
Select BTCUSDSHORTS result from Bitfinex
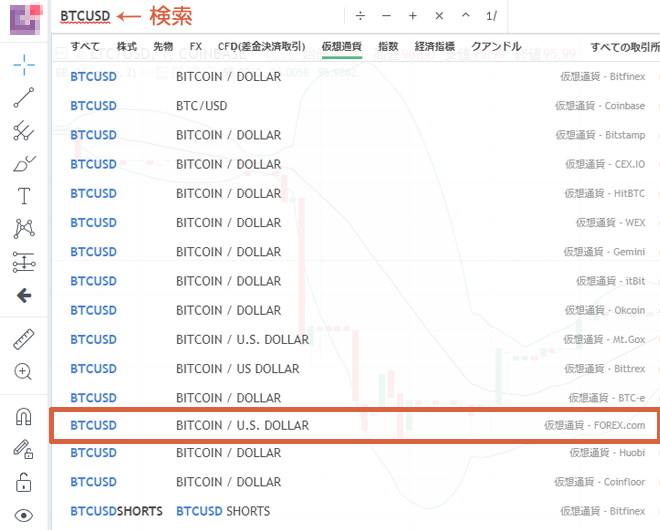tap(356, 511)
